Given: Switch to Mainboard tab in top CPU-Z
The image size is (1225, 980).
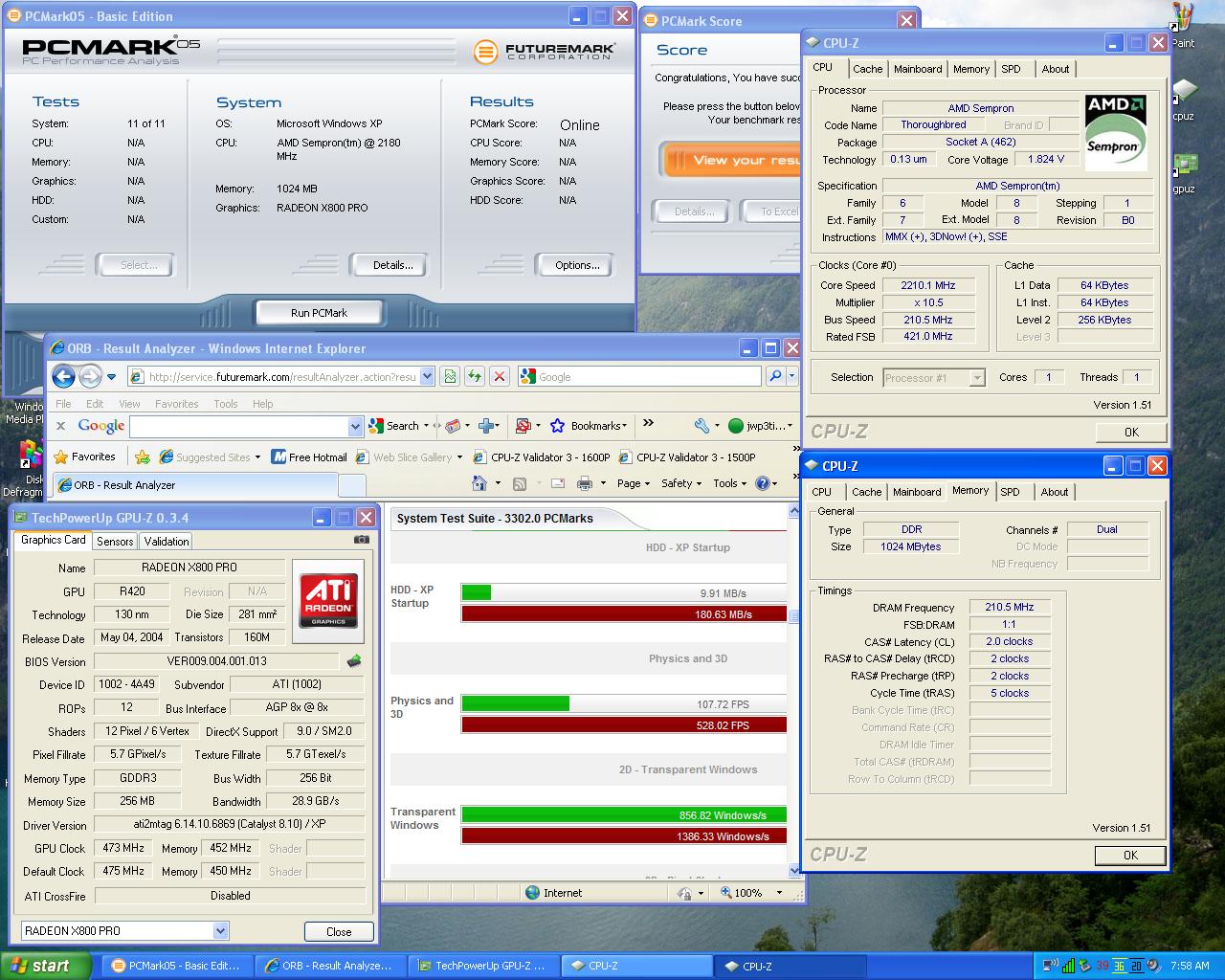Looking at the screenshot, I should coord(918,69).
